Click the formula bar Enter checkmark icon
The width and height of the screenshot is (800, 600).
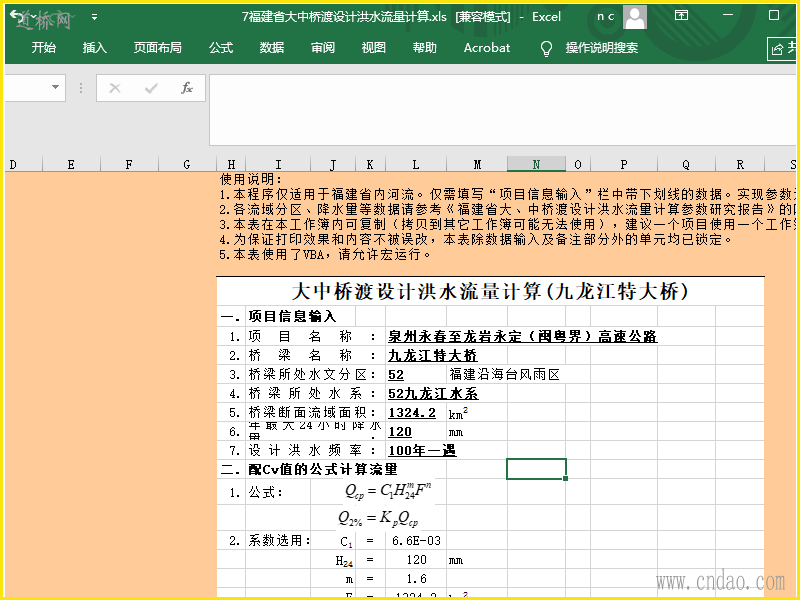tap(151, 88)
